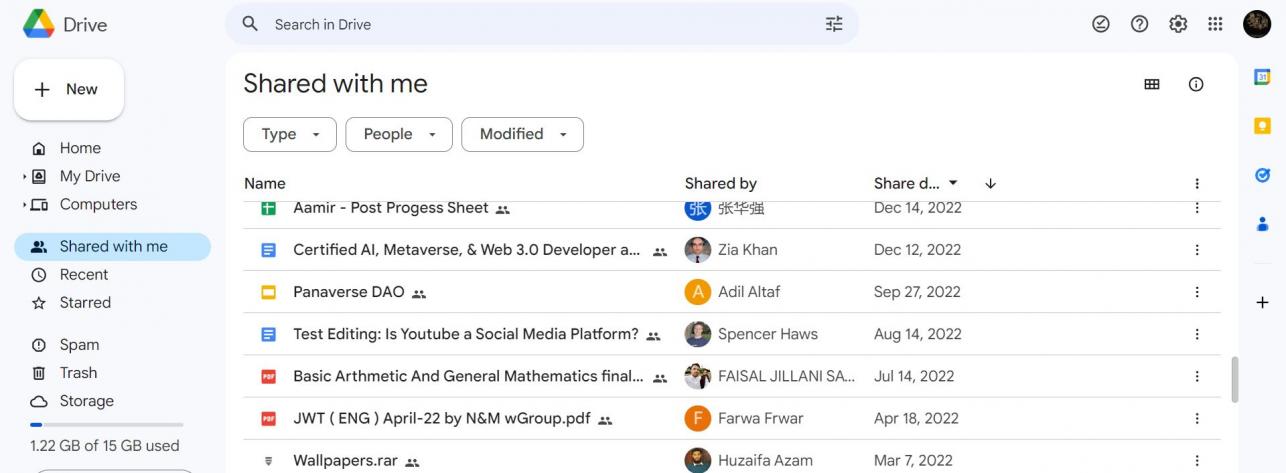Click sharer name Spencer Haws
The width and height of the screenshot is (1286, 473).
(x=768, y=334)
